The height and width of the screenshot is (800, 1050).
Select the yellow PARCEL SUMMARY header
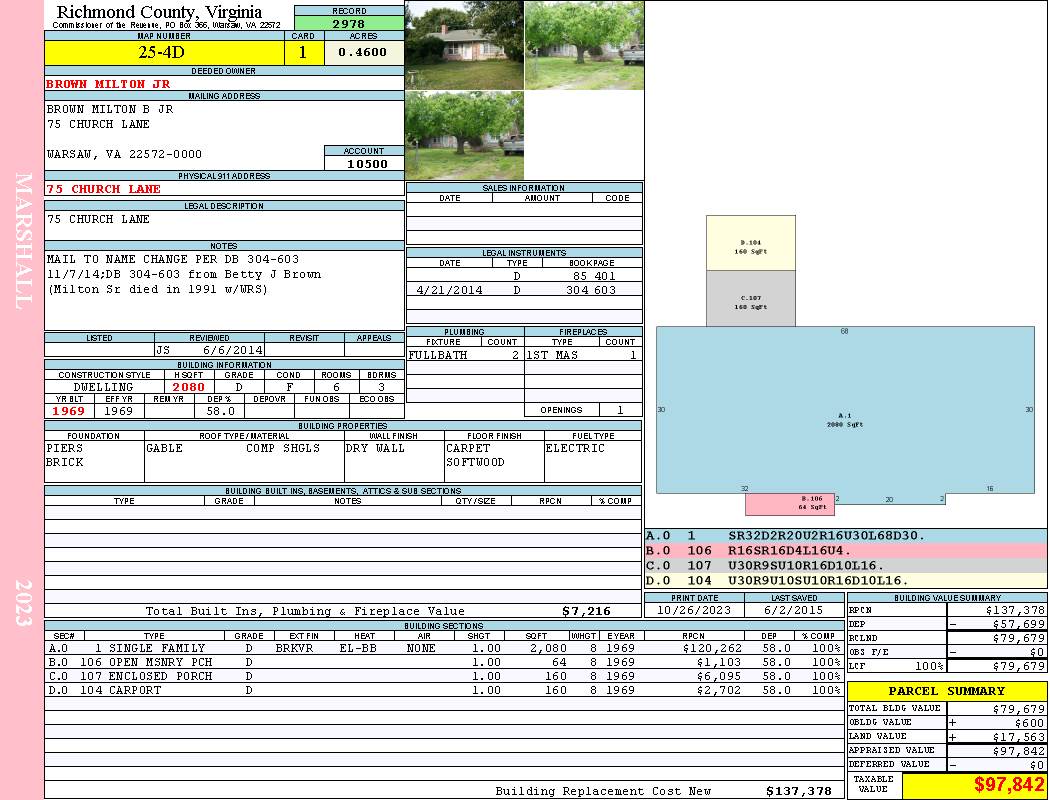[947, 691]
